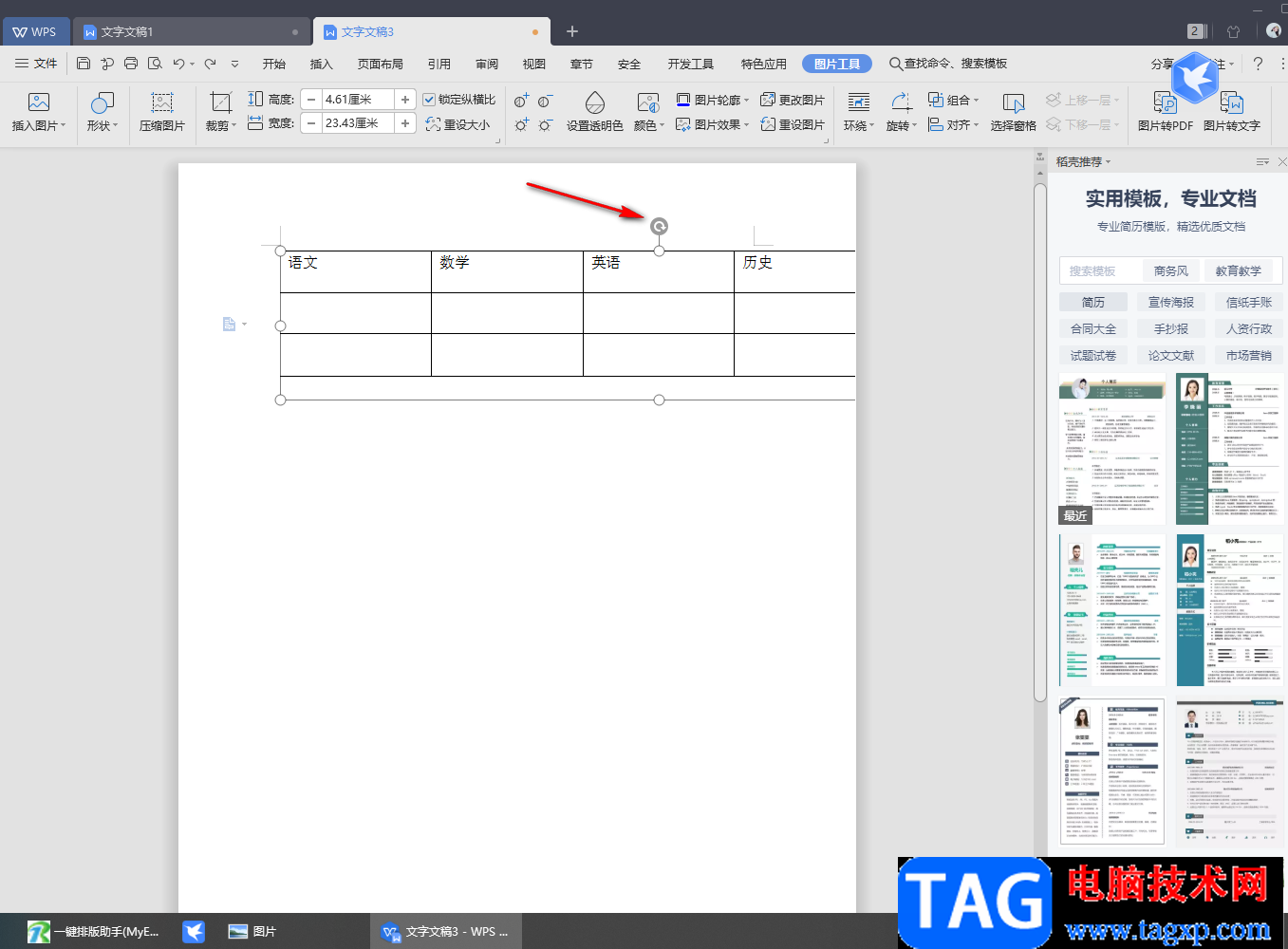Click Picture to PDF (图片转PDF)
This screenshot has height=949, width=1288.
(1166, 112)
